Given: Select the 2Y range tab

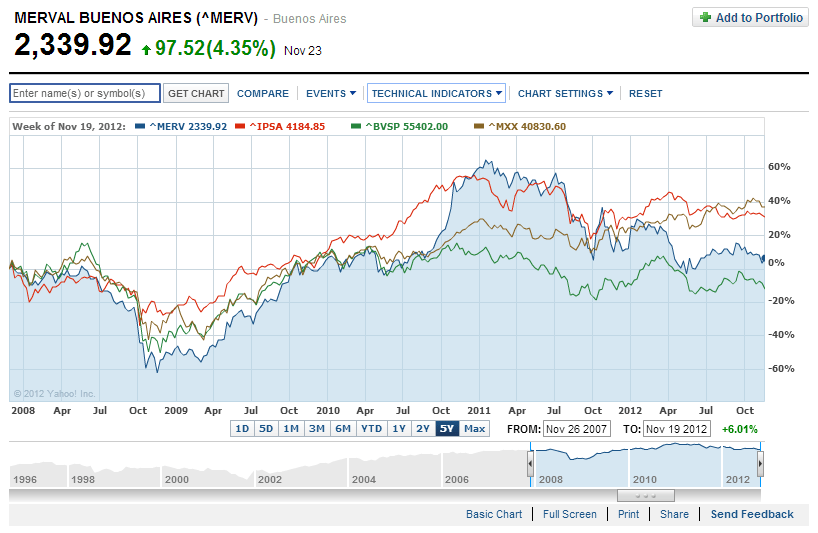Looking at the screenshot, I should click(x=423, y=429).
